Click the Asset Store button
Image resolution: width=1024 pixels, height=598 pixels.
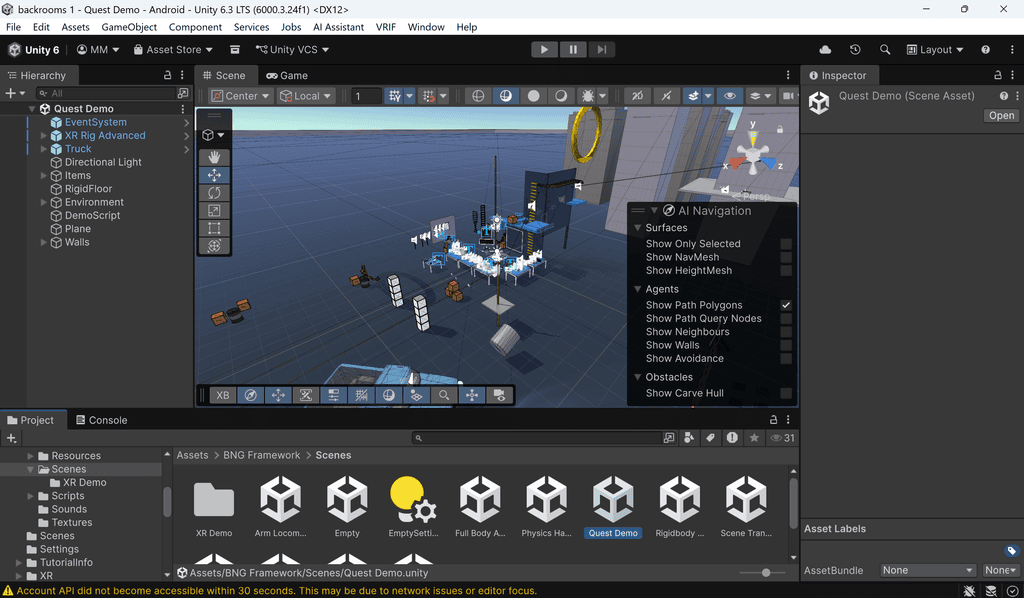(x=173, y=50)
